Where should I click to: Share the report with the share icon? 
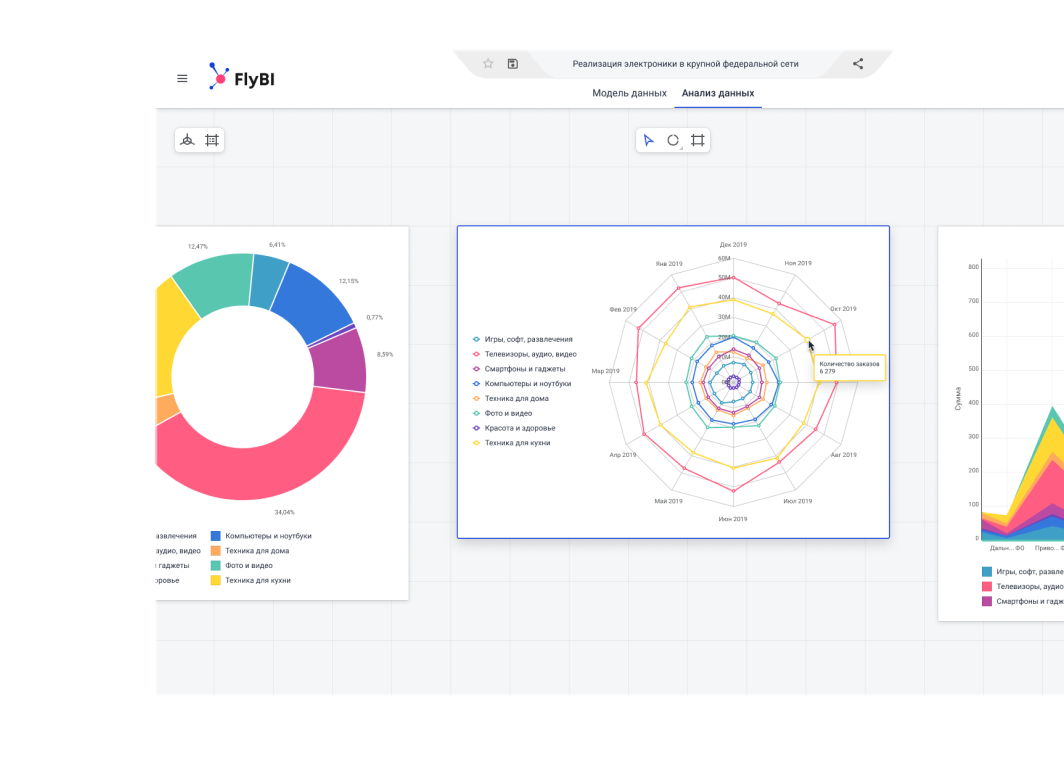point(858,64)
